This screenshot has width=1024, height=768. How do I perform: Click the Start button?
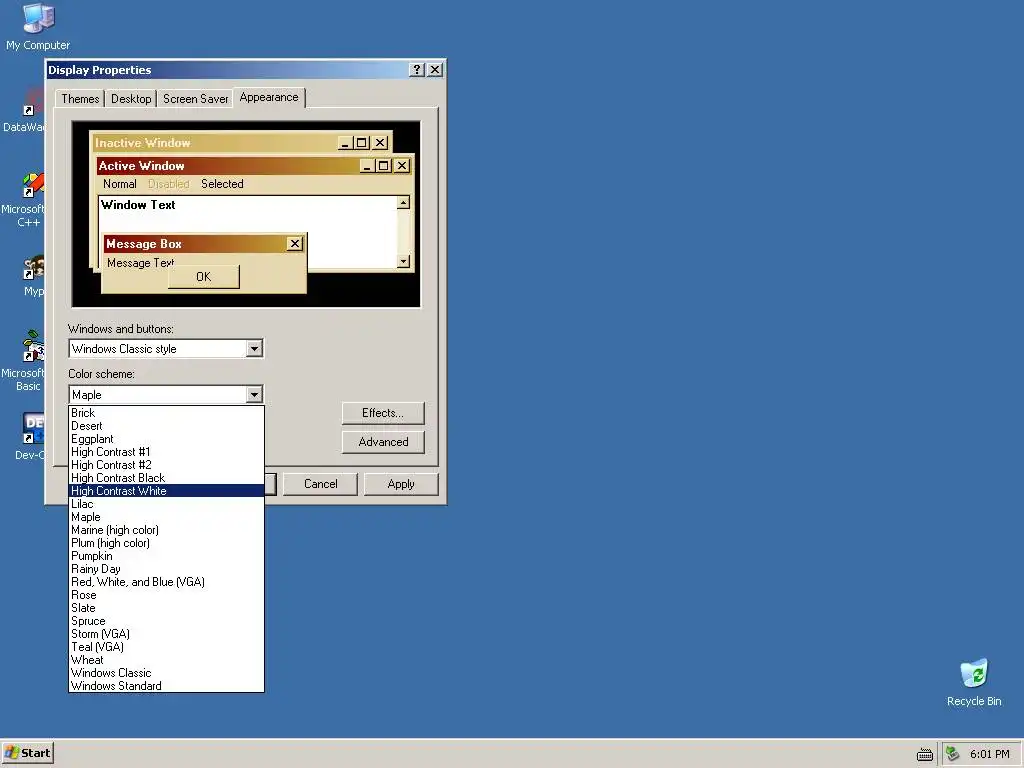[27, 753]
